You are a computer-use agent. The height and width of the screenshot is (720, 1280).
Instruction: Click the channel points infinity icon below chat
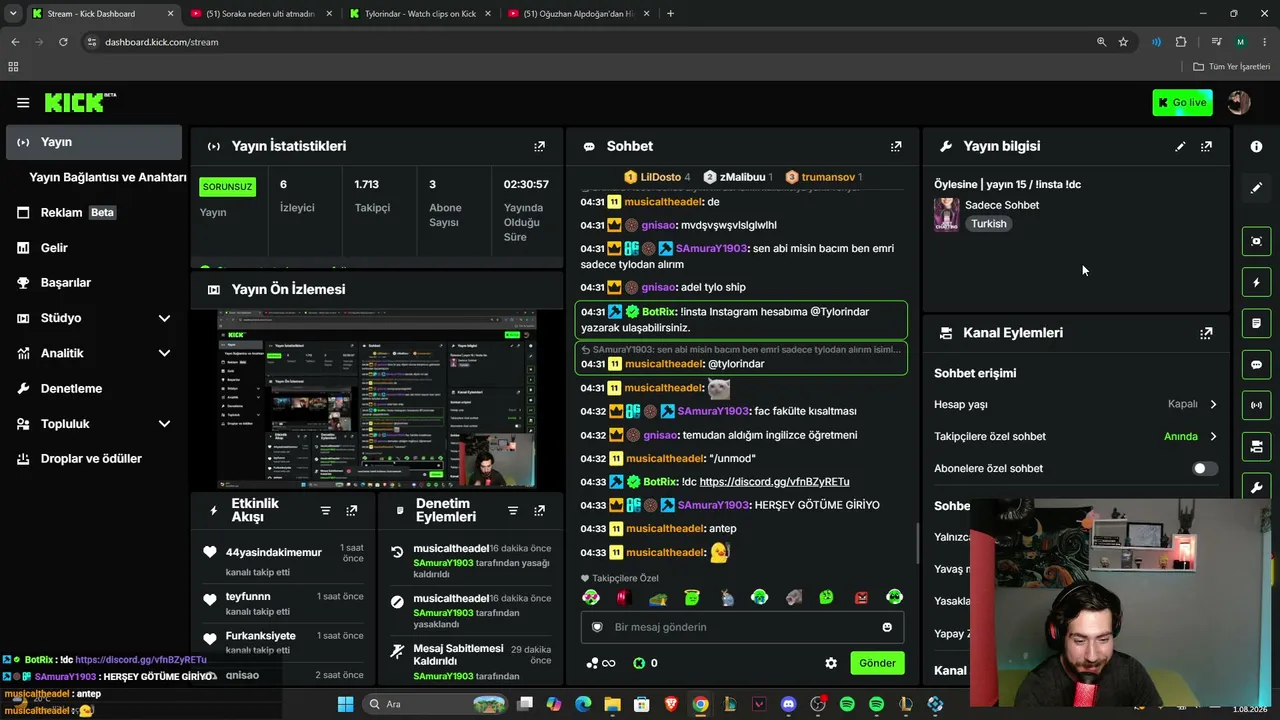(x=601, y=663)
